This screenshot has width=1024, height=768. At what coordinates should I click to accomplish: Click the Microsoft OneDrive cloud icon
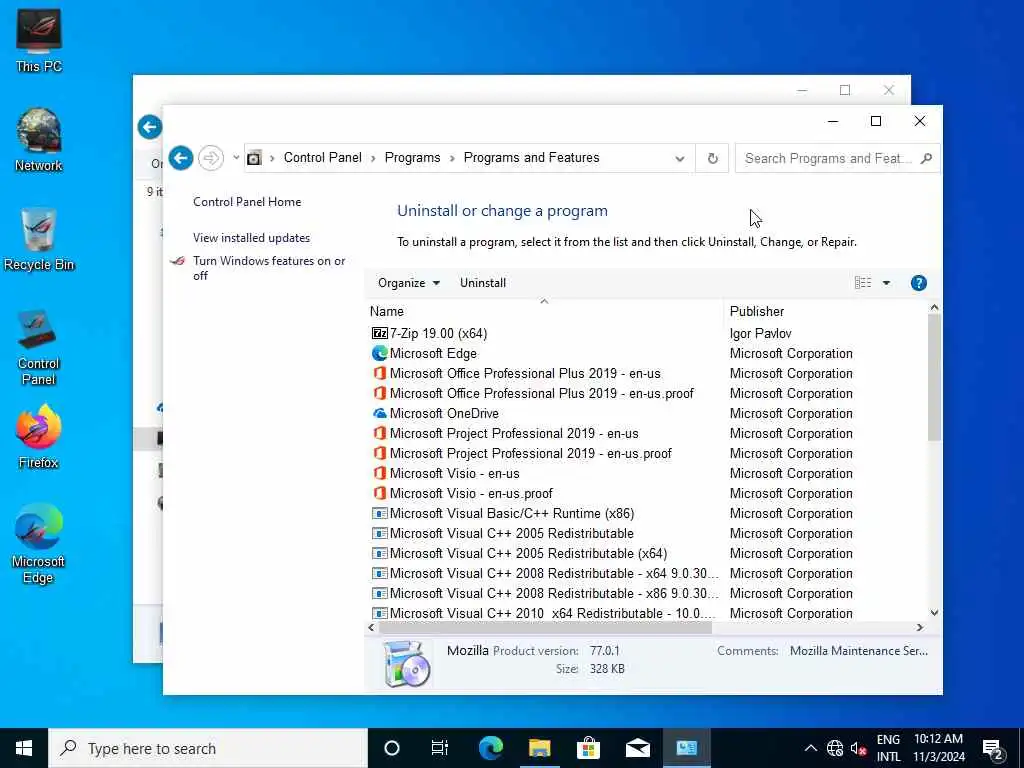tap(379, 413)
